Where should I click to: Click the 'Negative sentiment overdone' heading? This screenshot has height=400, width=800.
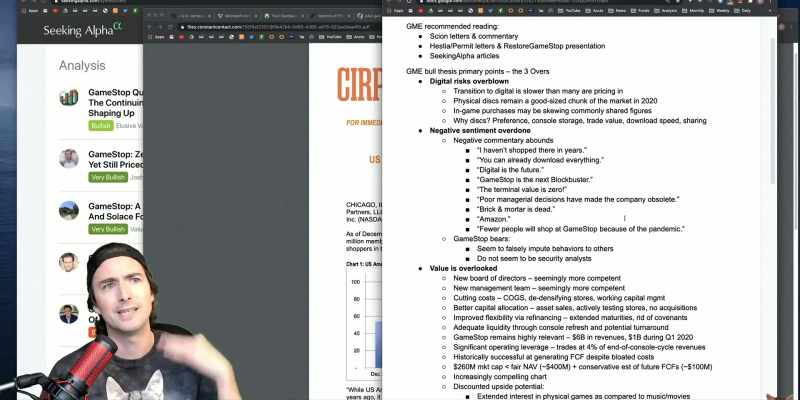(x=480, y=131)
